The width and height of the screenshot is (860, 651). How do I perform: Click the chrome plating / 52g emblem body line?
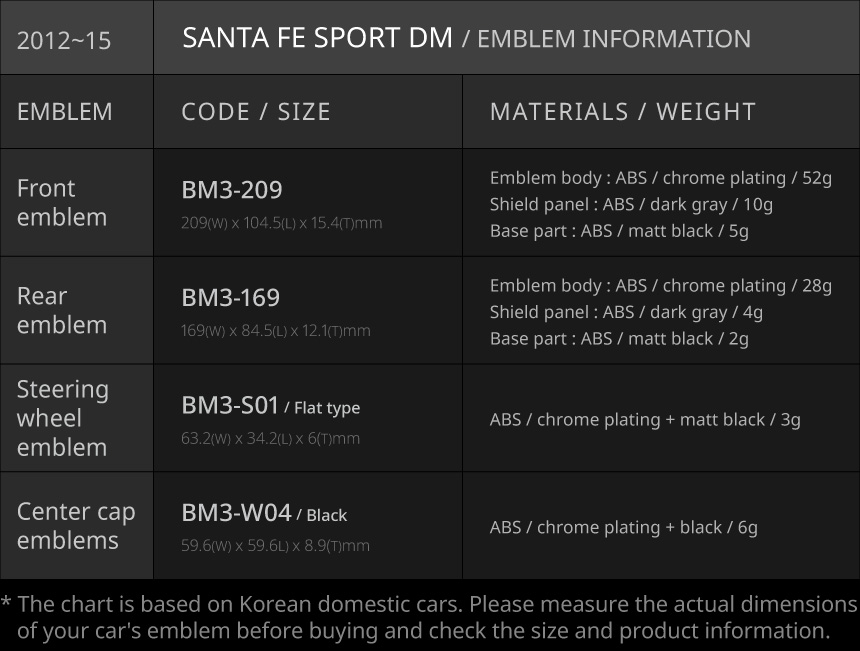[x=660, y=178]
